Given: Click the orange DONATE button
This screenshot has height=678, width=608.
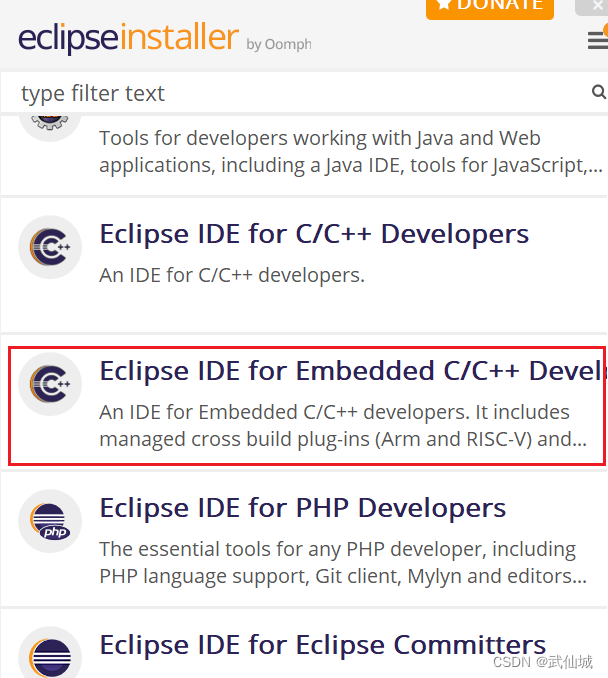Looking at the screenshot, I should pyautogui.click(x=490, y=8).
